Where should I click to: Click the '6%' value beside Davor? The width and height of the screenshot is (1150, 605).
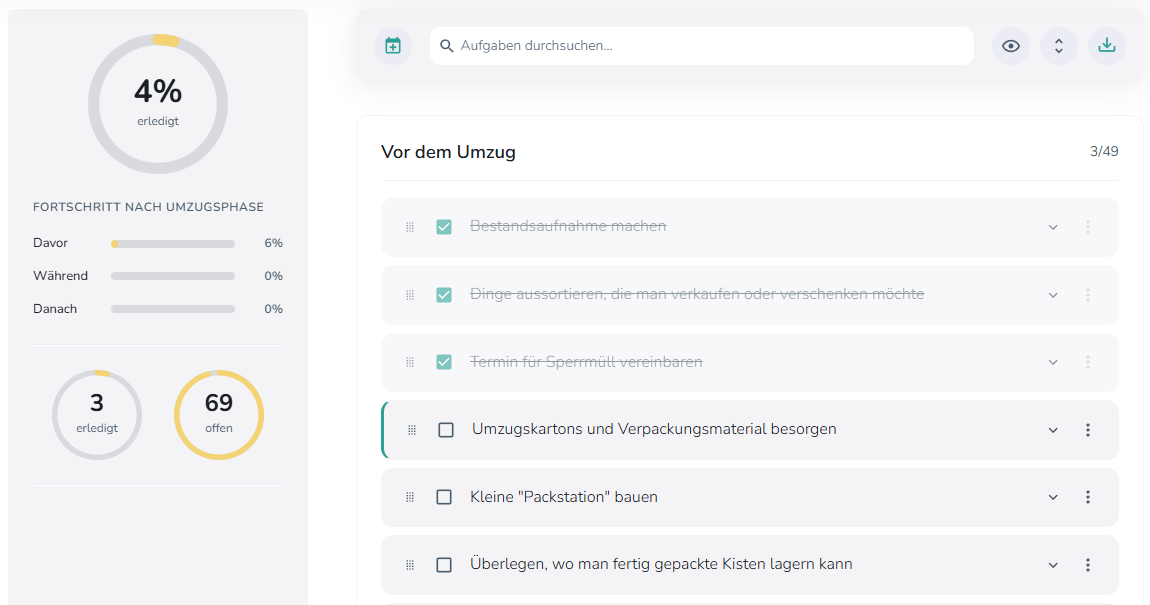coord(274,243)
